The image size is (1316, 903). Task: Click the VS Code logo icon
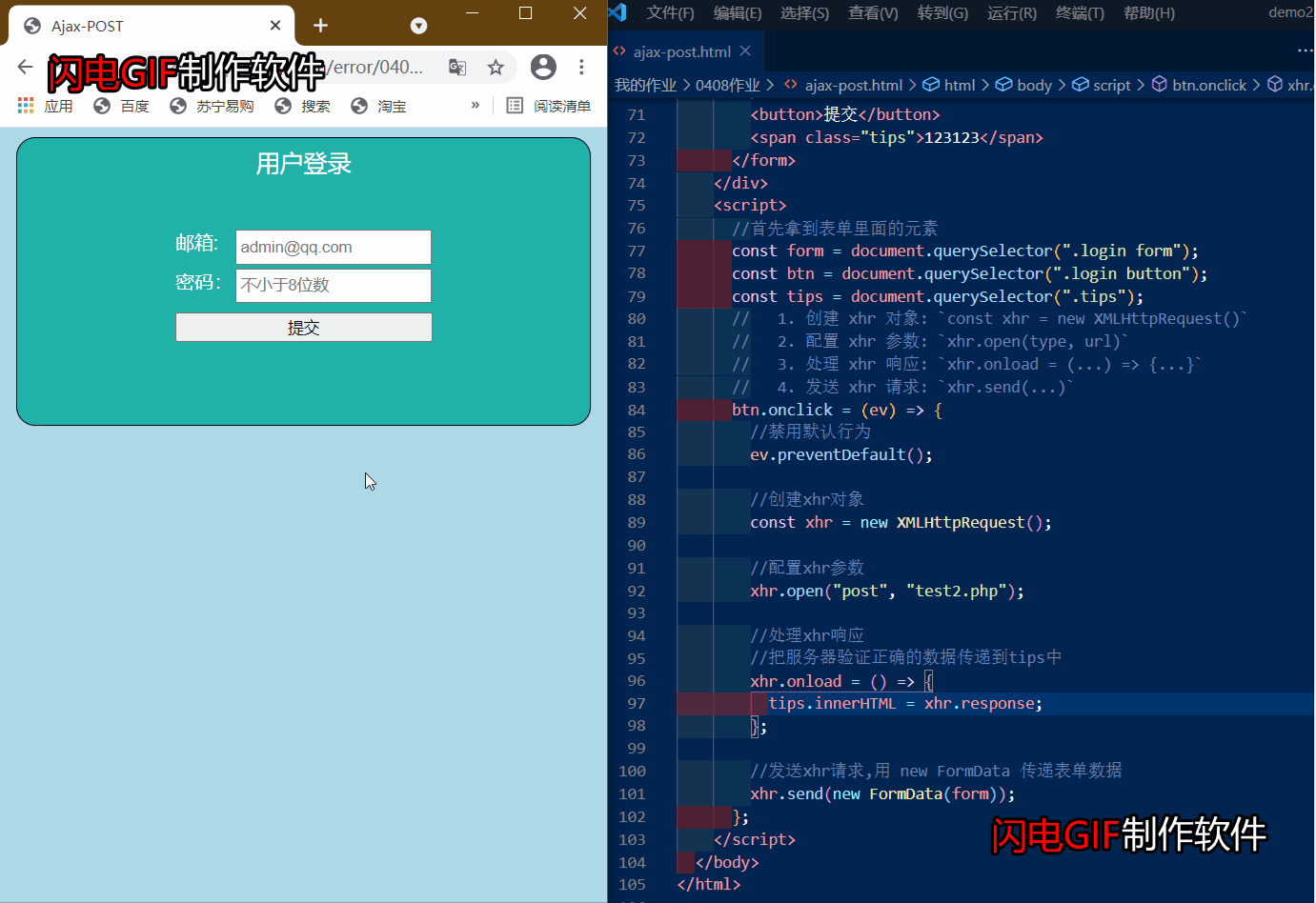[618, 12]
